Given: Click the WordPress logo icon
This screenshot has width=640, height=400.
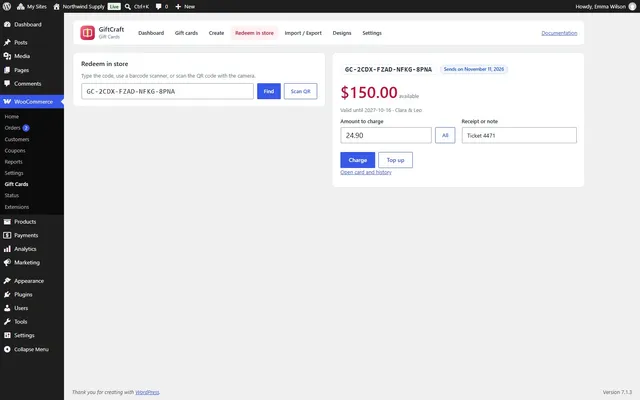Looking at the screenshot, I should [7, 7].
